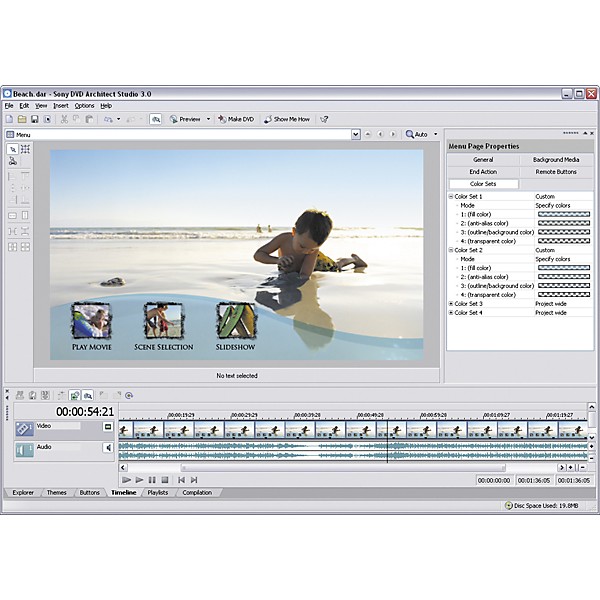Open the Auto zoom dropdown arrow
This screenshot has height=600, width=600.
435,134
